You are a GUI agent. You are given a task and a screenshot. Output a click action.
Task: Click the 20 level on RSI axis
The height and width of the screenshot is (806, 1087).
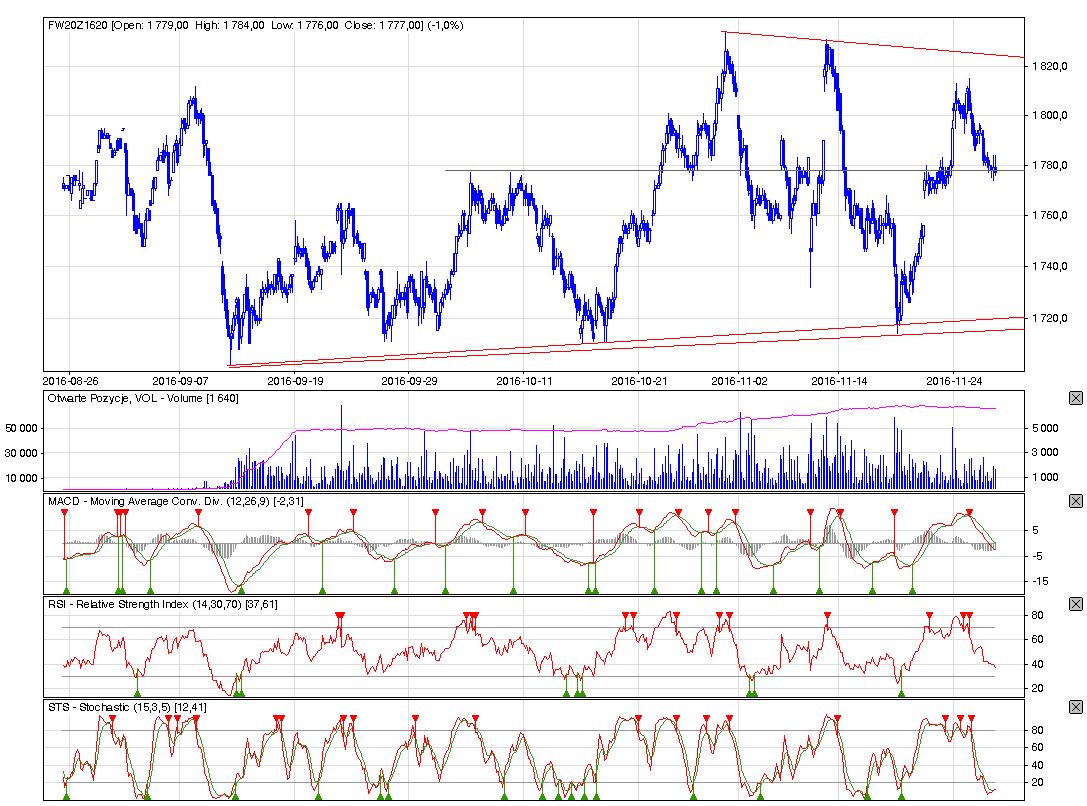pyautogui.click(x=1038, y=688)
